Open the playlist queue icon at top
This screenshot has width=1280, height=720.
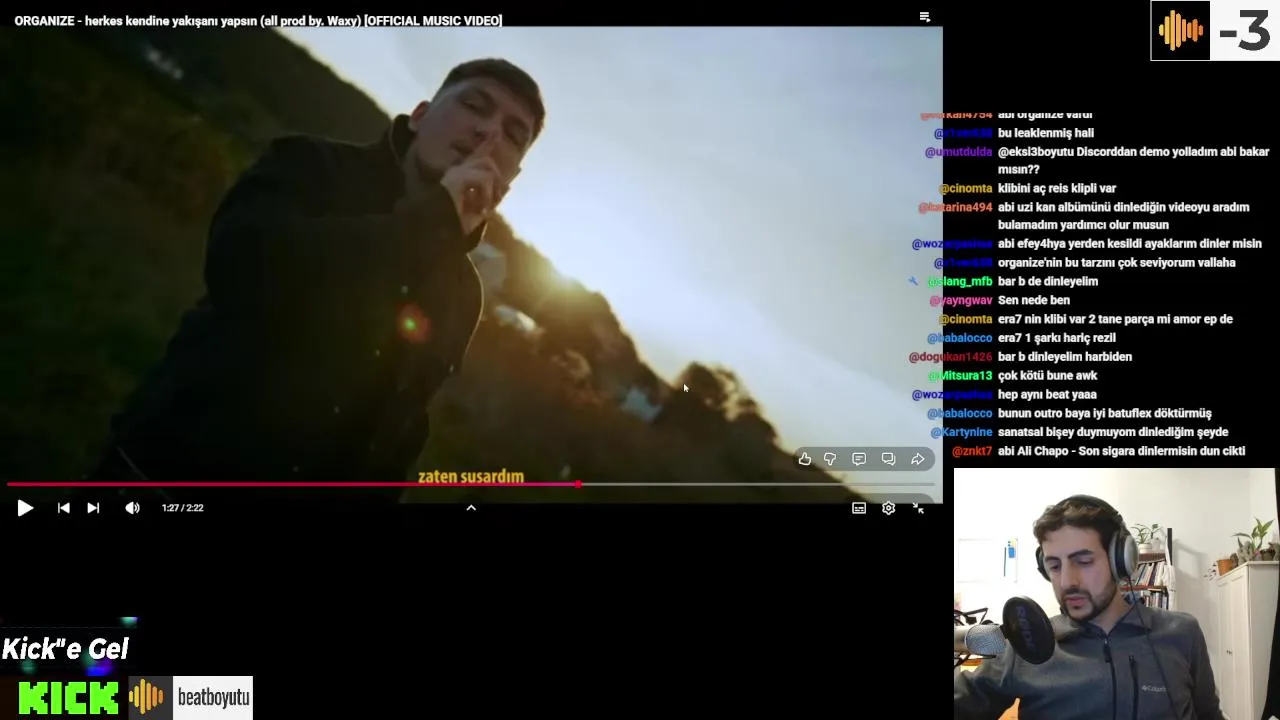(x=925, y=17)
